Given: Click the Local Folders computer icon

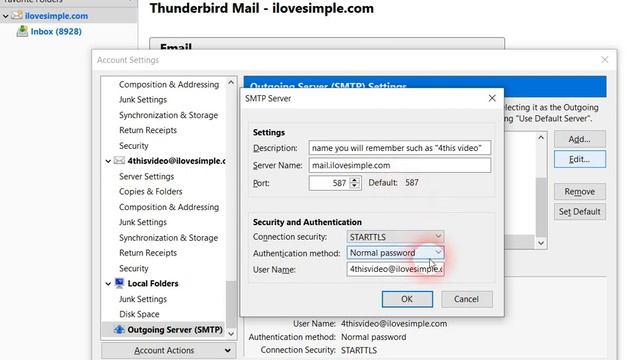Looking at the screenshot, I should pos(119,283).
